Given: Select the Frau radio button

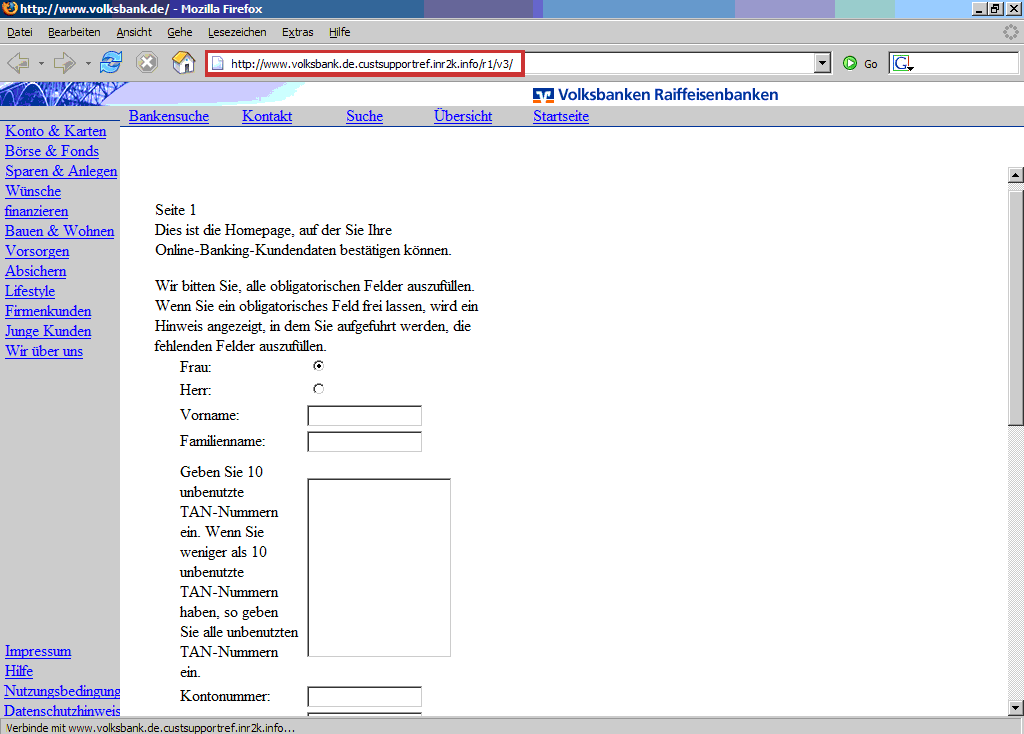Looking at the screenshot, I should [x=319, y=366].
